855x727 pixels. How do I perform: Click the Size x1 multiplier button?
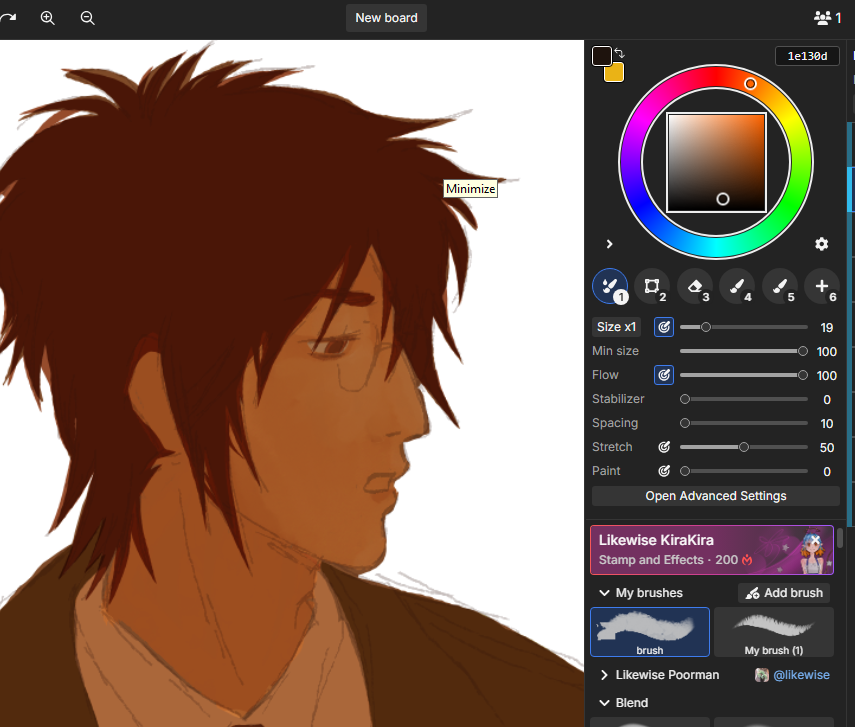tap(616, 327)
